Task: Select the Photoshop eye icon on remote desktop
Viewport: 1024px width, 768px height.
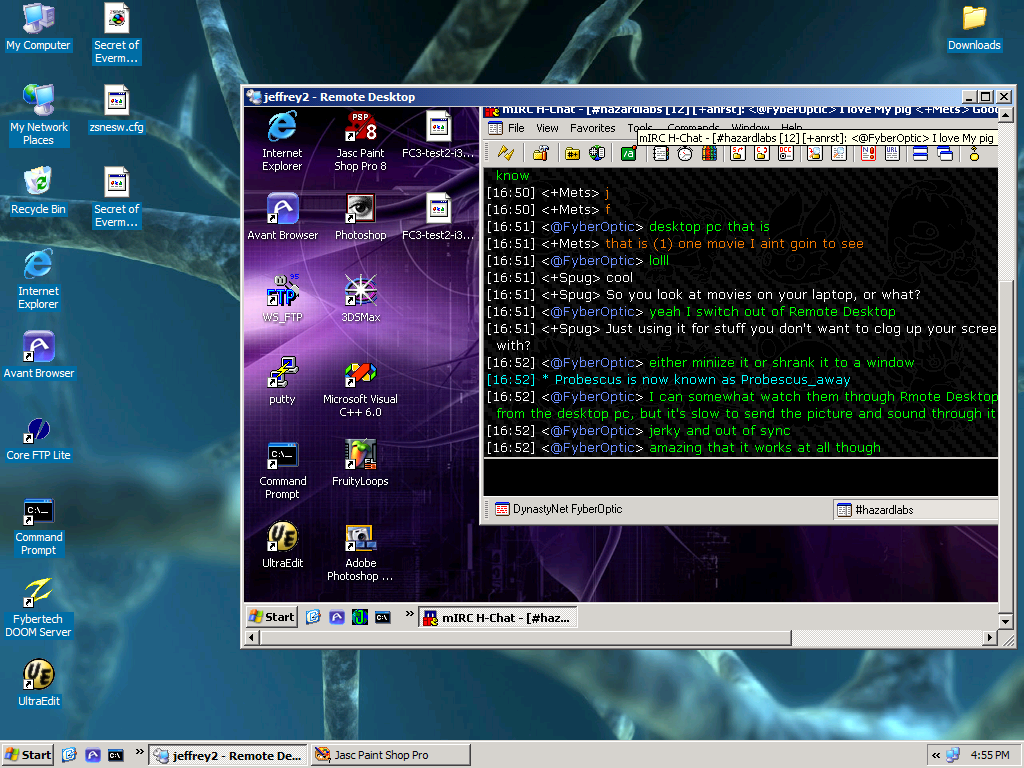Action: 360,217
